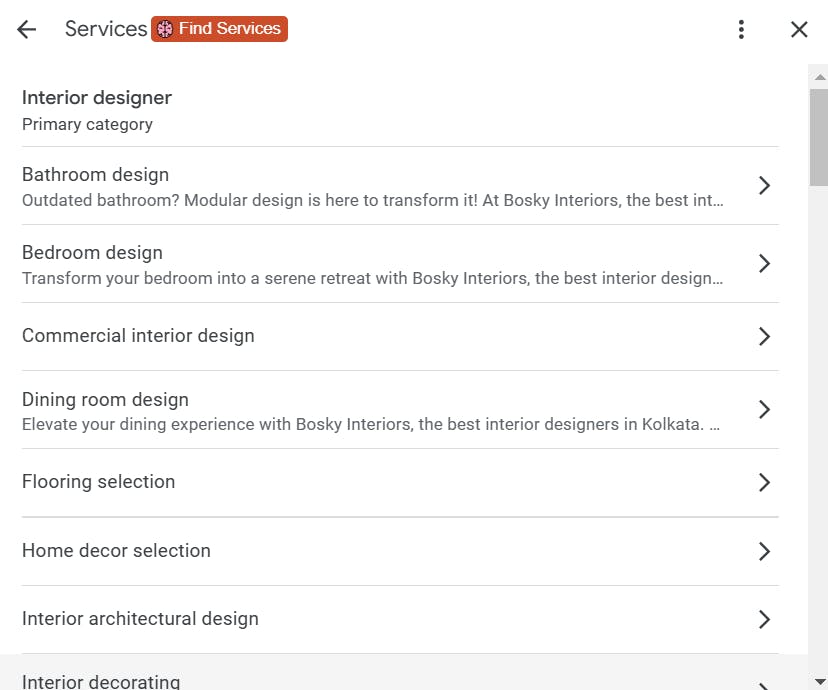Click the scrollbar up arrow
Image resolution: width=828 pixels, height=690 pixels.
(819, 77)
